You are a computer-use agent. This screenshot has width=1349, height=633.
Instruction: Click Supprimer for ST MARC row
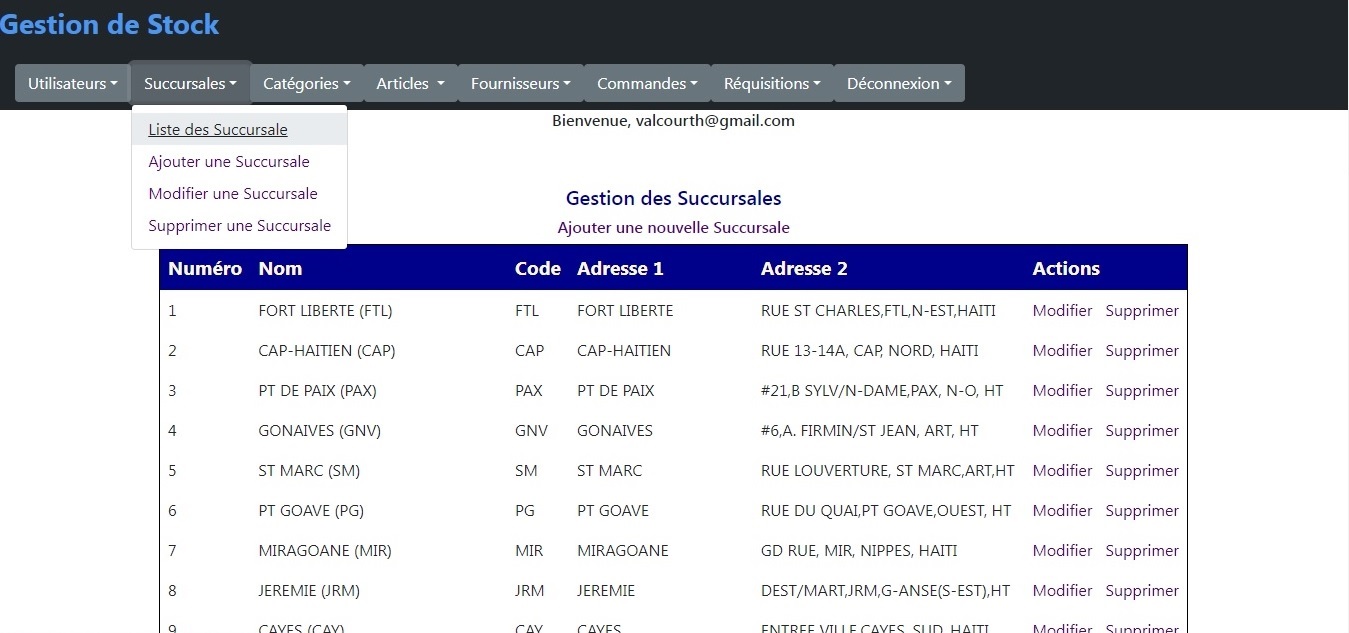(x=1142, y=471)
